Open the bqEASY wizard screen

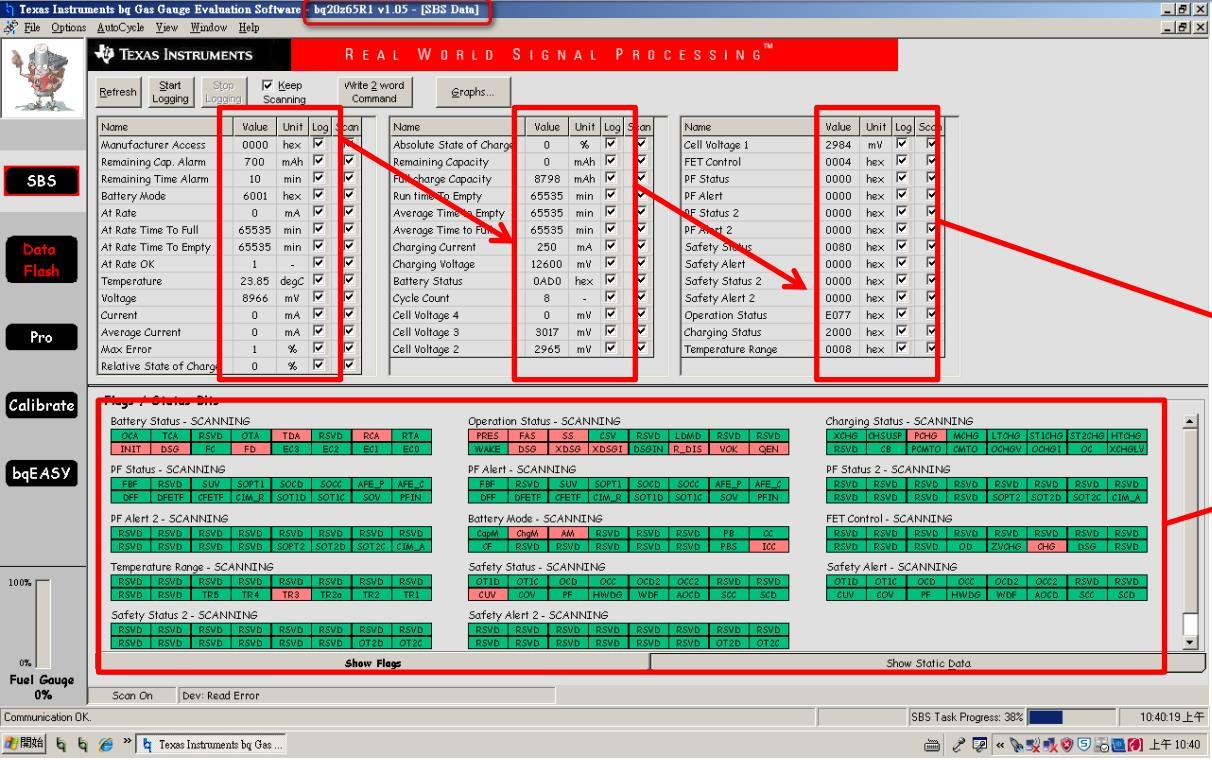tap(41, 473)
